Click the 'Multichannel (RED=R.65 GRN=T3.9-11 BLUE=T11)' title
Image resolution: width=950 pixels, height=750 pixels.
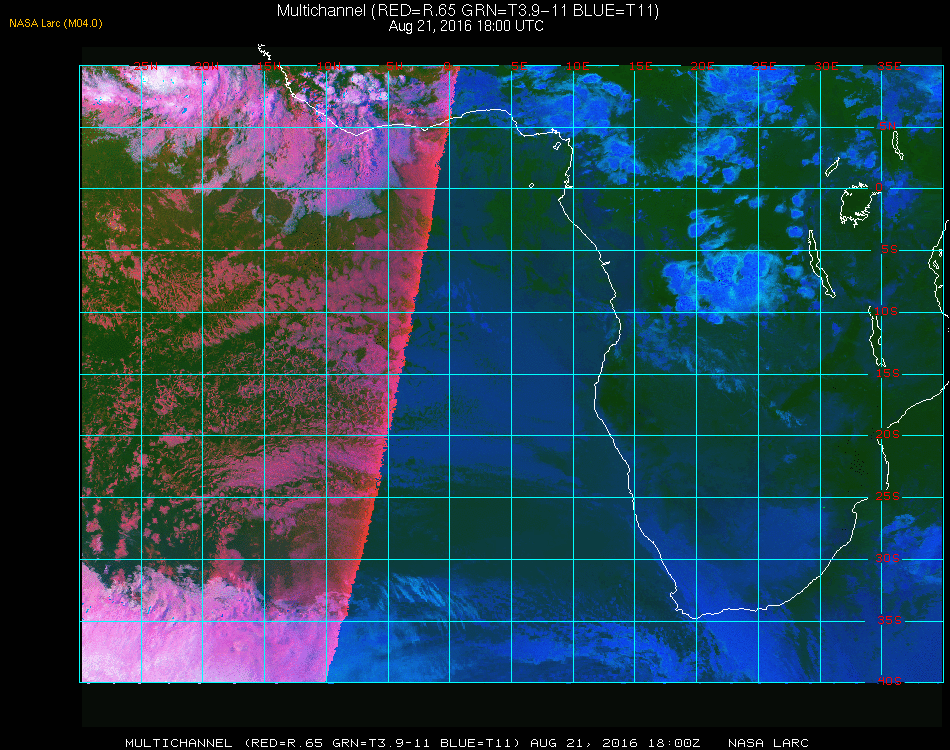pyautogui.click(x=468, y=10)
